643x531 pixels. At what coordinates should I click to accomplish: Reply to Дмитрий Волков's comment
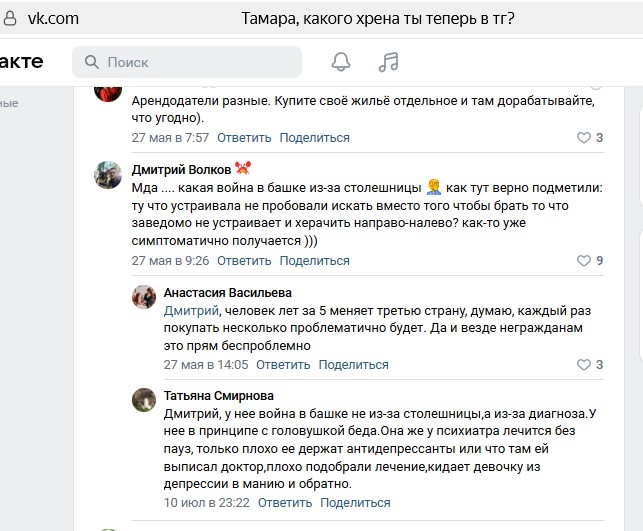pos(244,261)
